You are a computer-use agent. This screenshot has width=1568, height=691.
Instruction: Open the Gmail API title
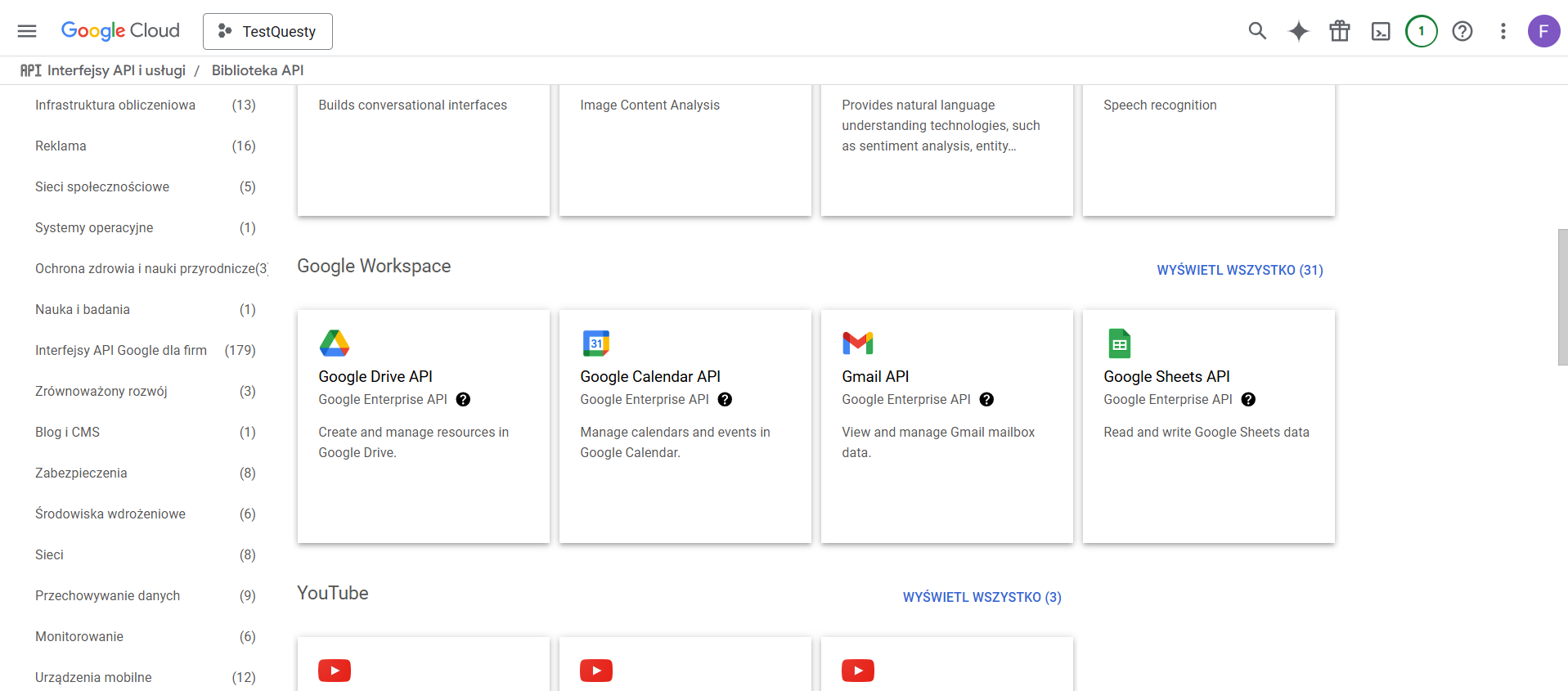(x=875, y=376)
